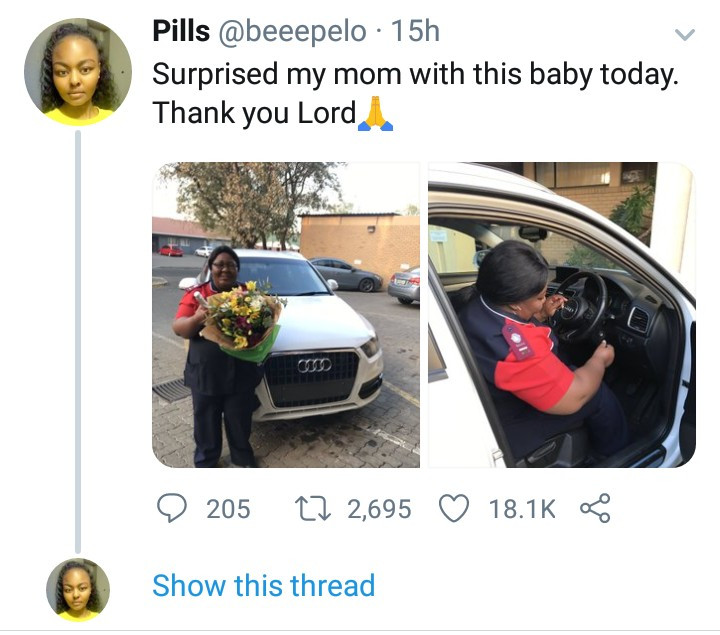Viewport: 720px width, 635px height.
Task: Click the 205 replies count
Action: (228, 509)
